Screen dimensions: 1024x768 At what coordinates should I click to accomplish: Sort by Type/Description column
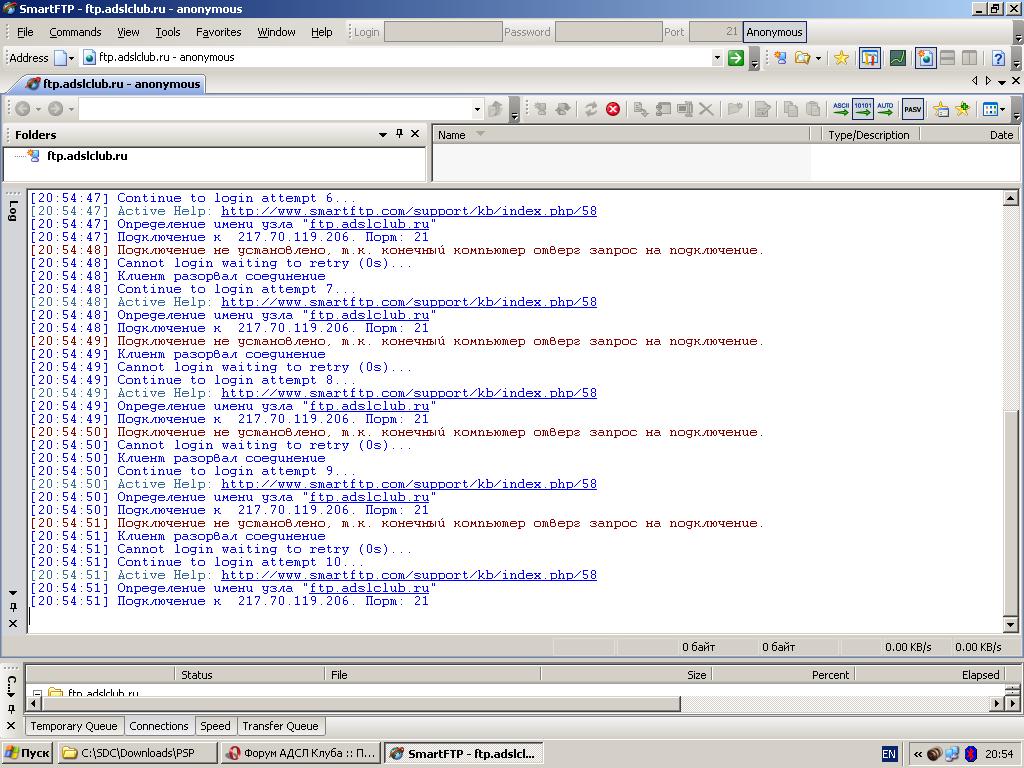(x=869, y=135)
